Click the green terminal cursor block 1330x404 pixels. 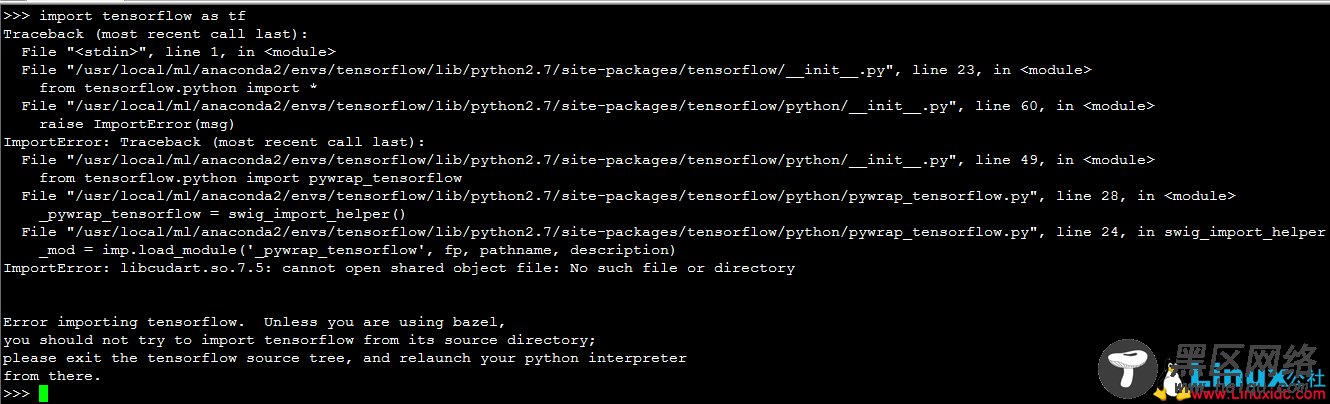pos(43,394)
